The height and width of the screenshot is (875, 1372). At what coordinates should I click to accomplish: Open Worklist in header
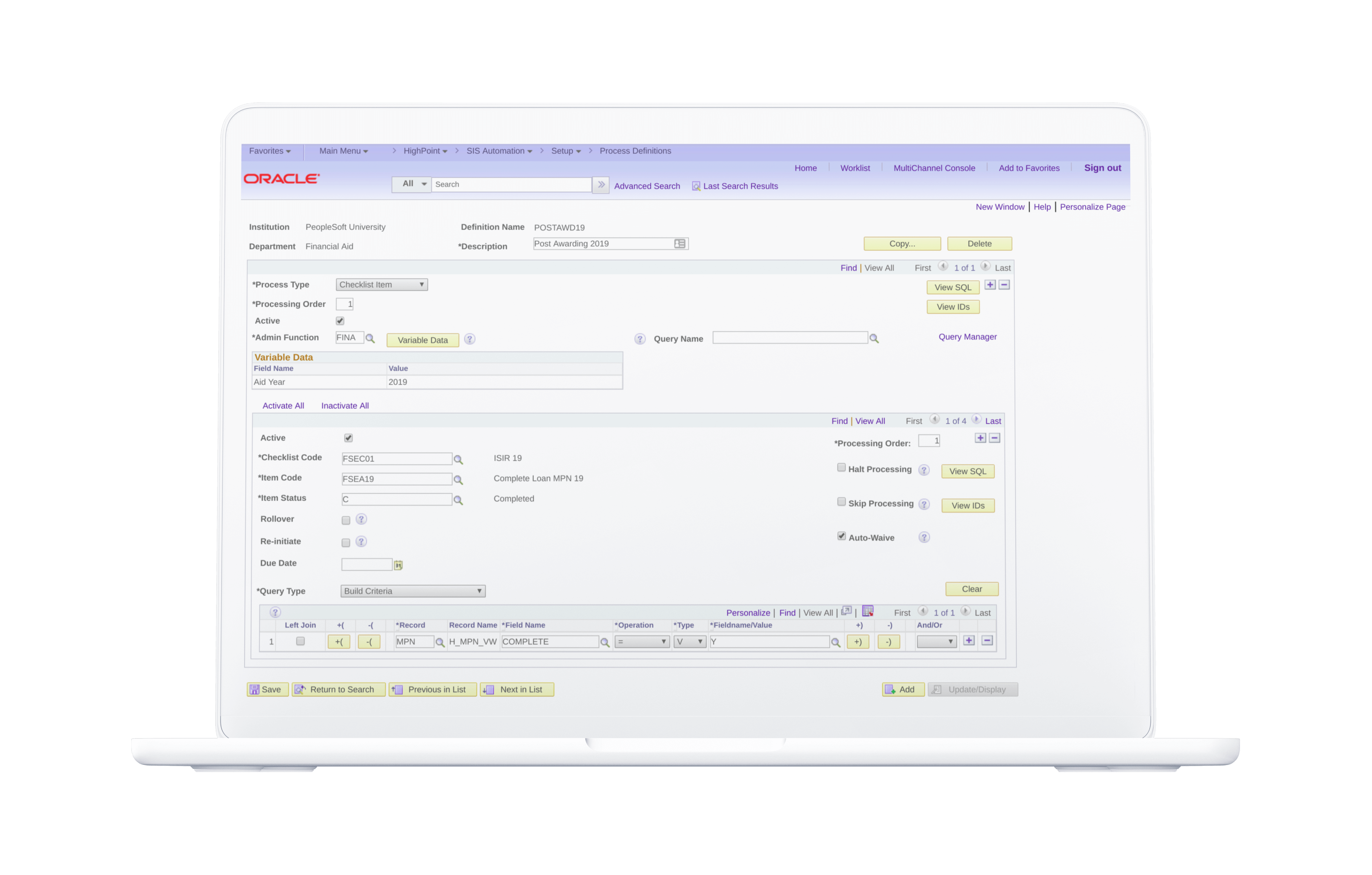(855, 168)
